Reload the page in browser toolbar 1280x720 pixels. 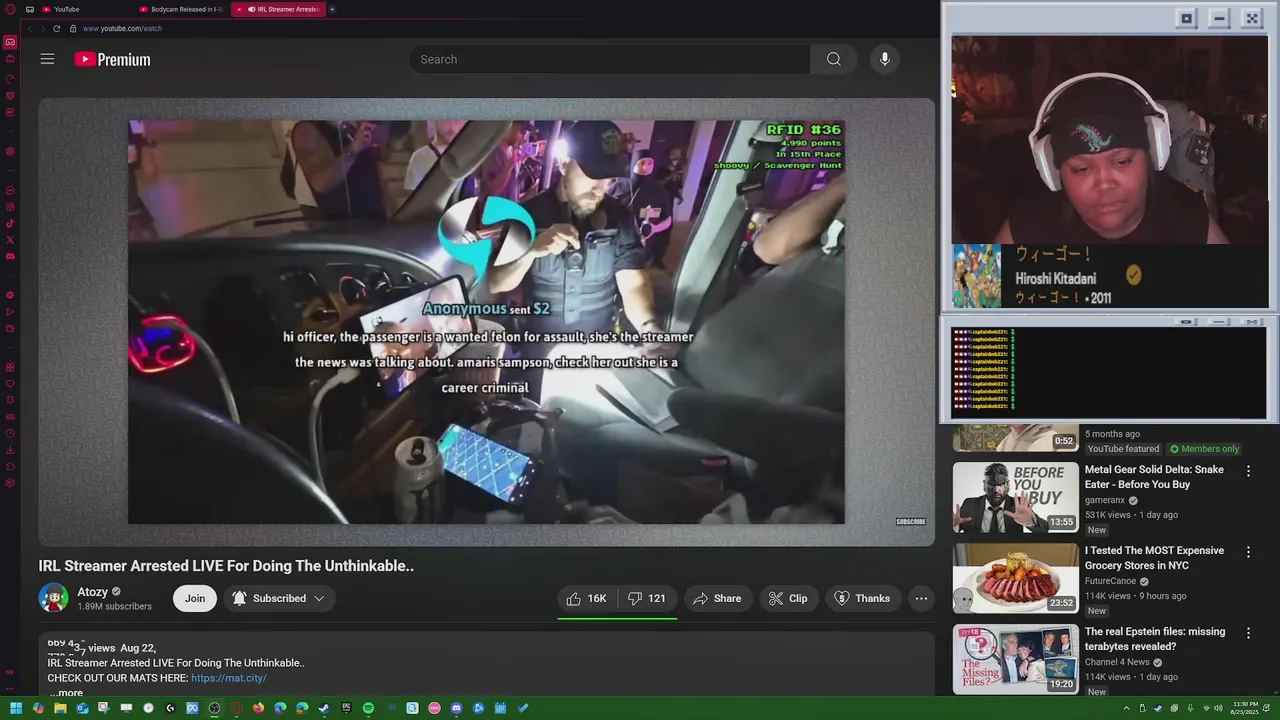[x=56, y=28]
